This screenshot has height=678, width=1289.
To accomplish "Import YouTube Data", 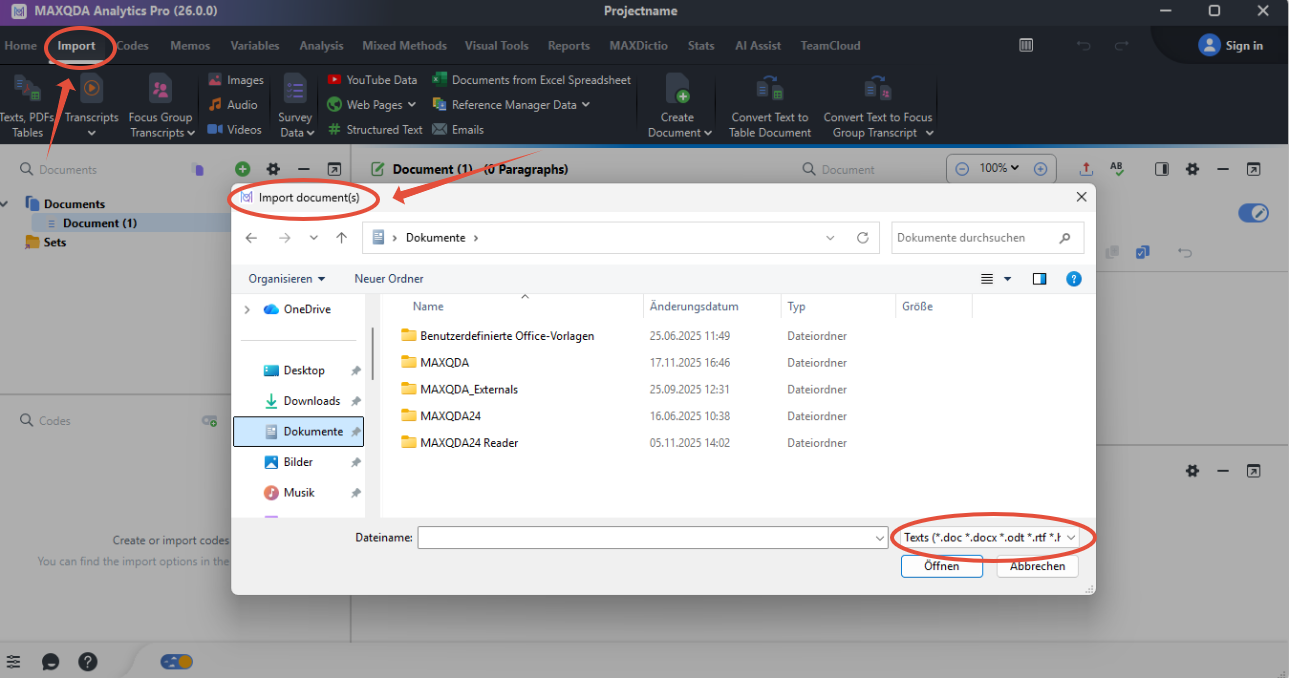I will click(372, 80).
